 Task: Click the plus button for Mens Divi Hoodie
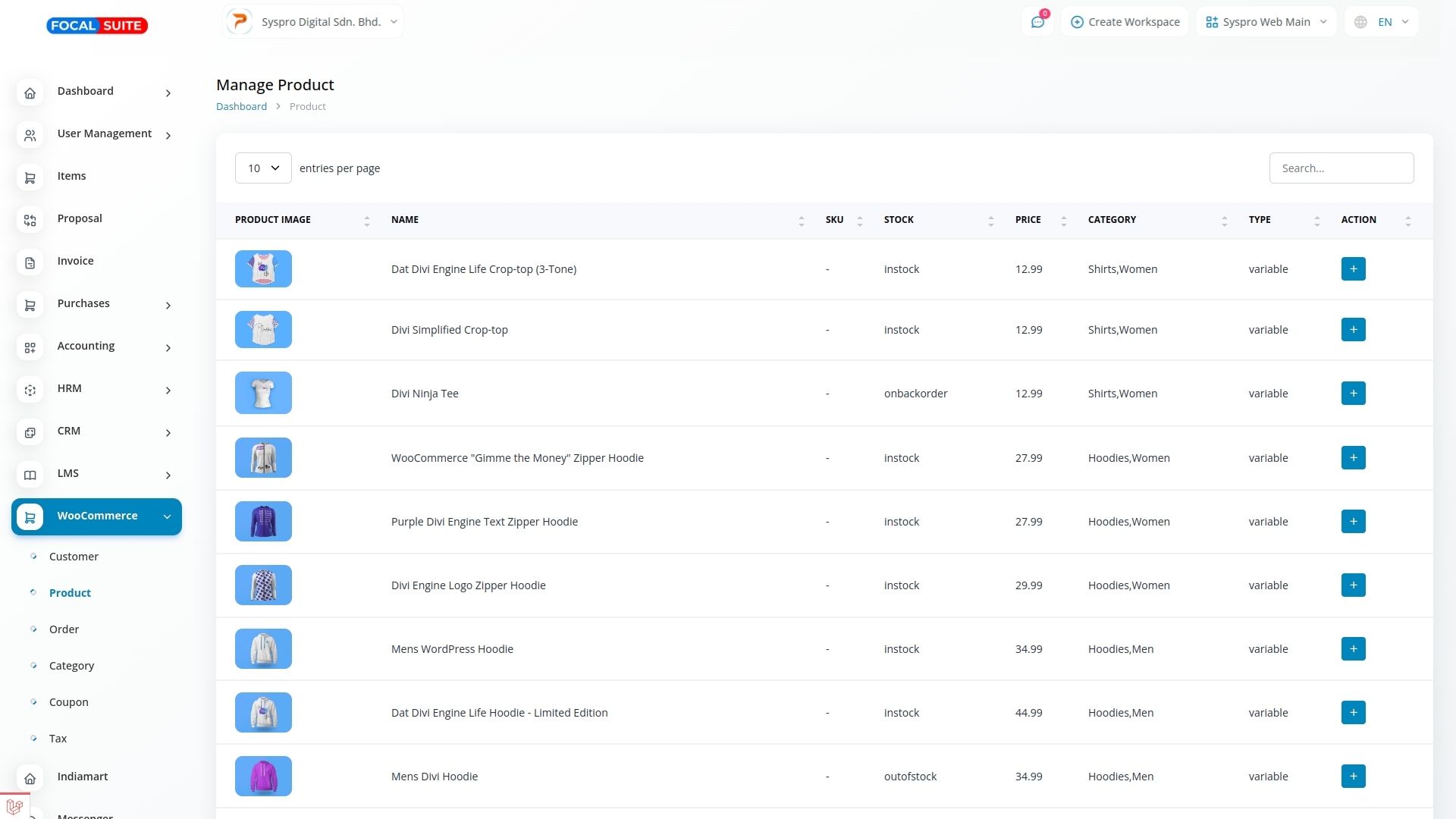coord(1353,777)
